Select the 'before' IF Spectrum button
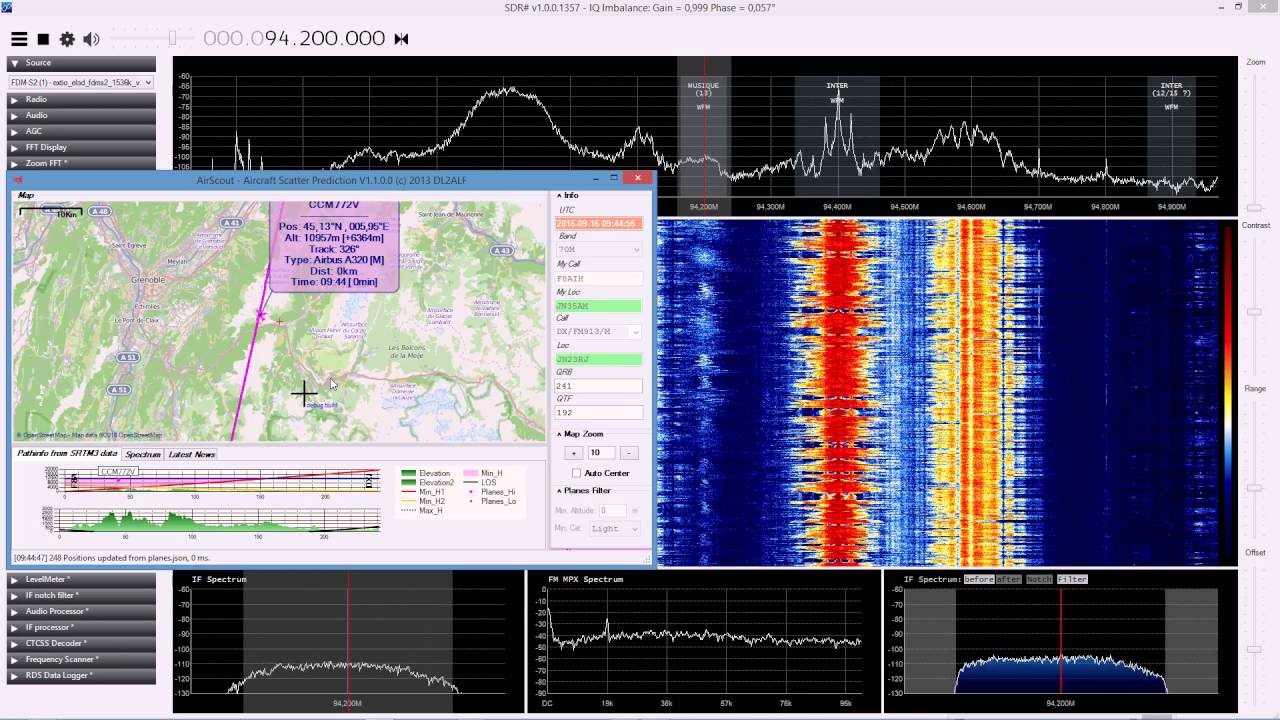The image size is (1280, 720). (x=978, y=579)
